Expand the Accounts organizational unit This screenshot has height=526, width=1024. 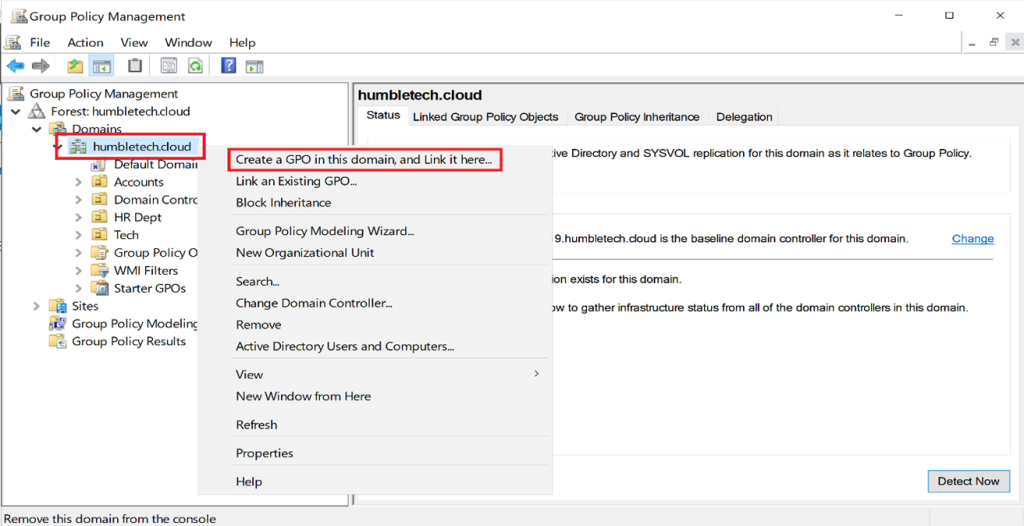79,182
